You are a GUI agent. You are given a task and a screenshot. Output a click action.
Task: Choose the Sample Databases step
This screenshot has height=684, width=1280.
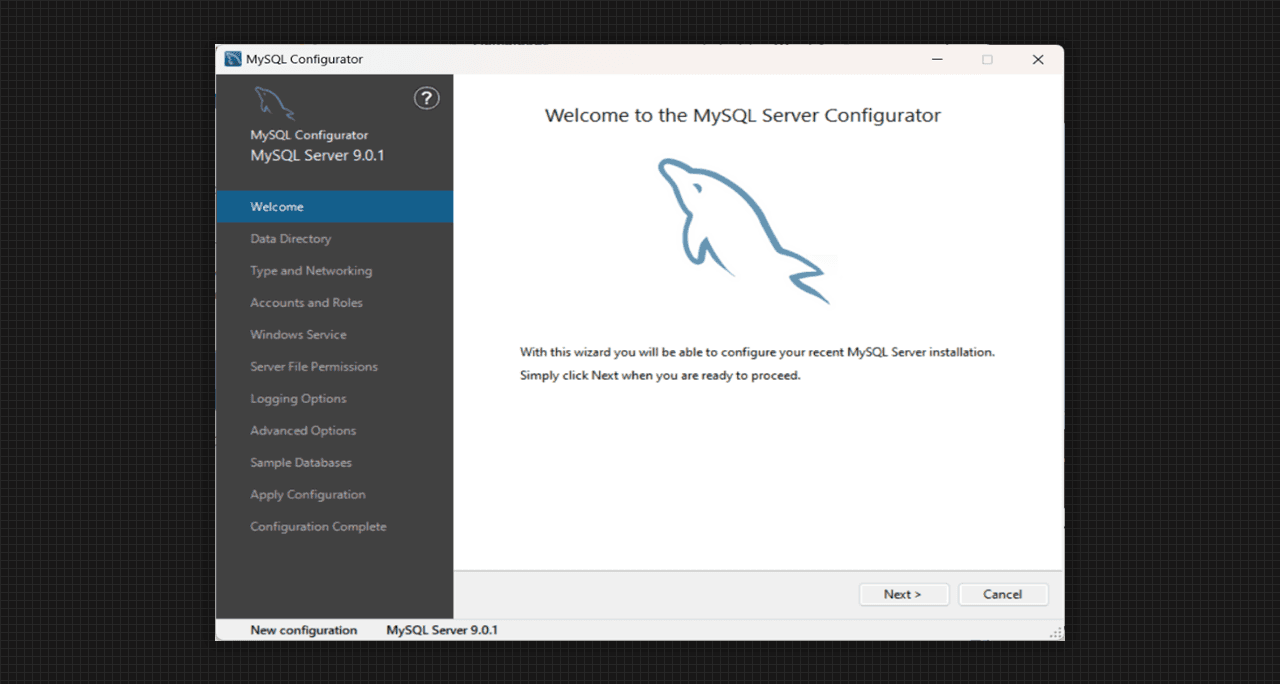pyautogui.click(x=300, y=463)
